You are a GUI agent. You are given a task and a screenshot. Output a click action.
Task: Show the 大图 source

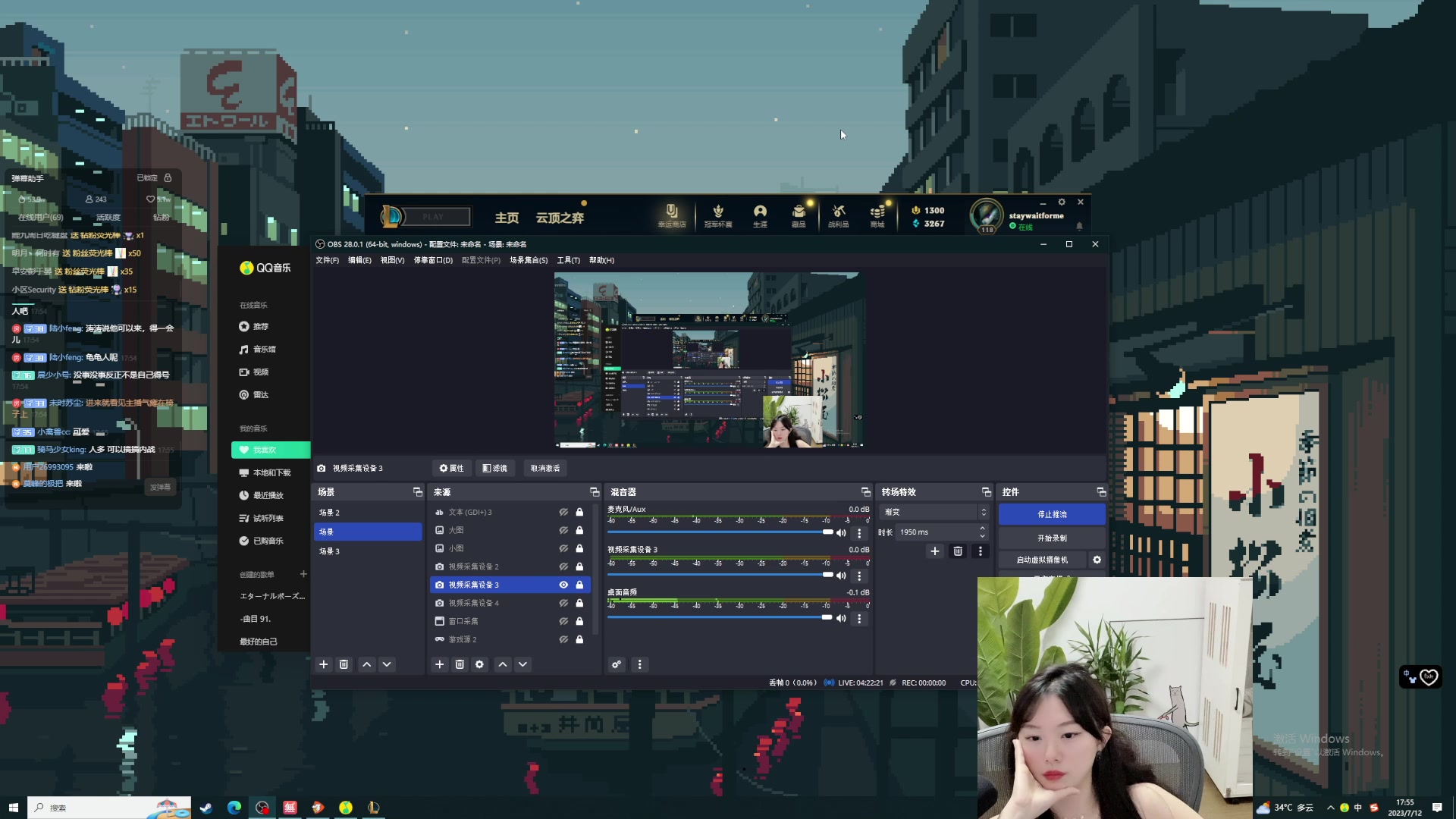tap(563, 530)
